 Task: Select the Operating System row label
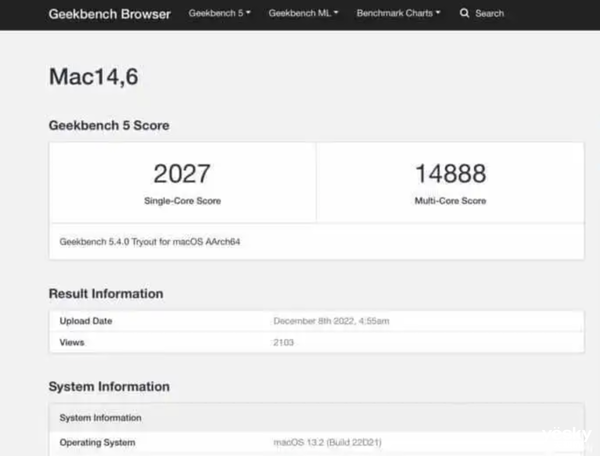97,442
